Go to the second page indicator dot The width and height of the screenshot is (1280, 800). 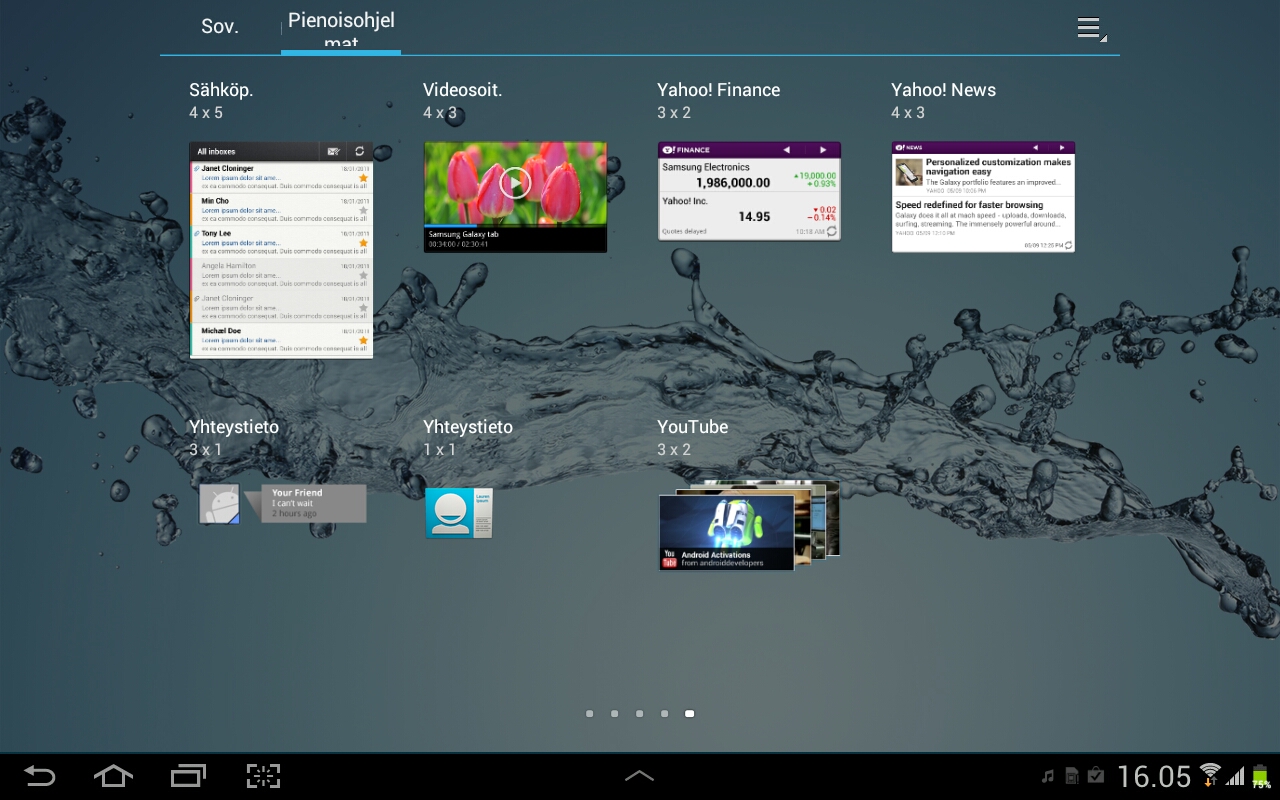tap(615, 714)
